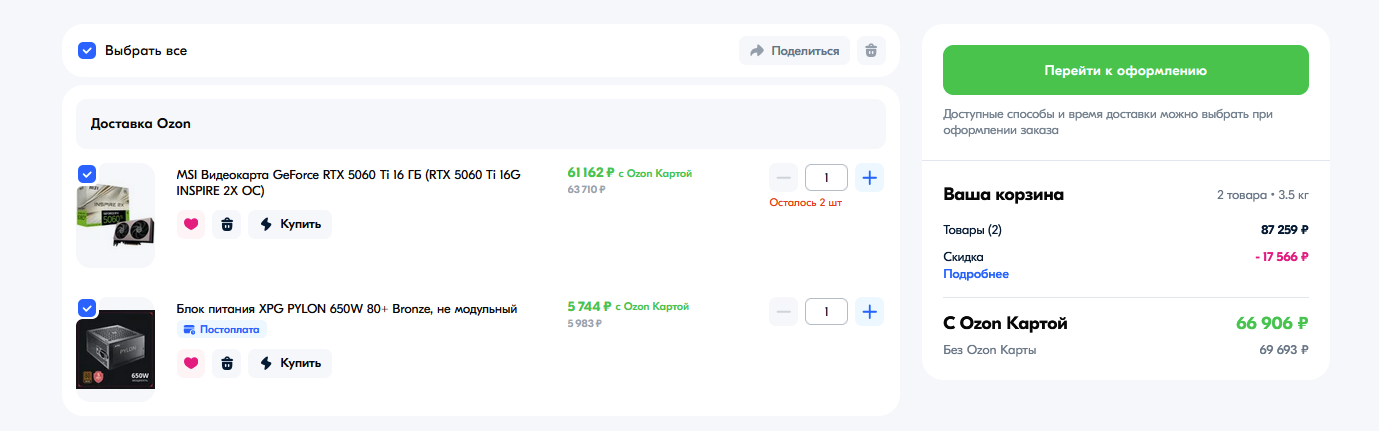
Task: Click the discount amount '- 17 566 ₽'
Action: [x=1282, y=257]
